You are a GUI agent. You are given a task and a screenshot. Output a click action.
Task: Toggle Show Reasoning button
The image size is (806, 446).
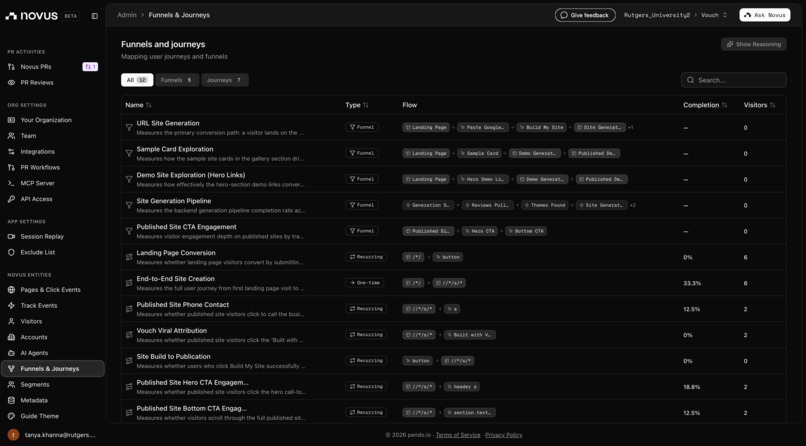754,45
